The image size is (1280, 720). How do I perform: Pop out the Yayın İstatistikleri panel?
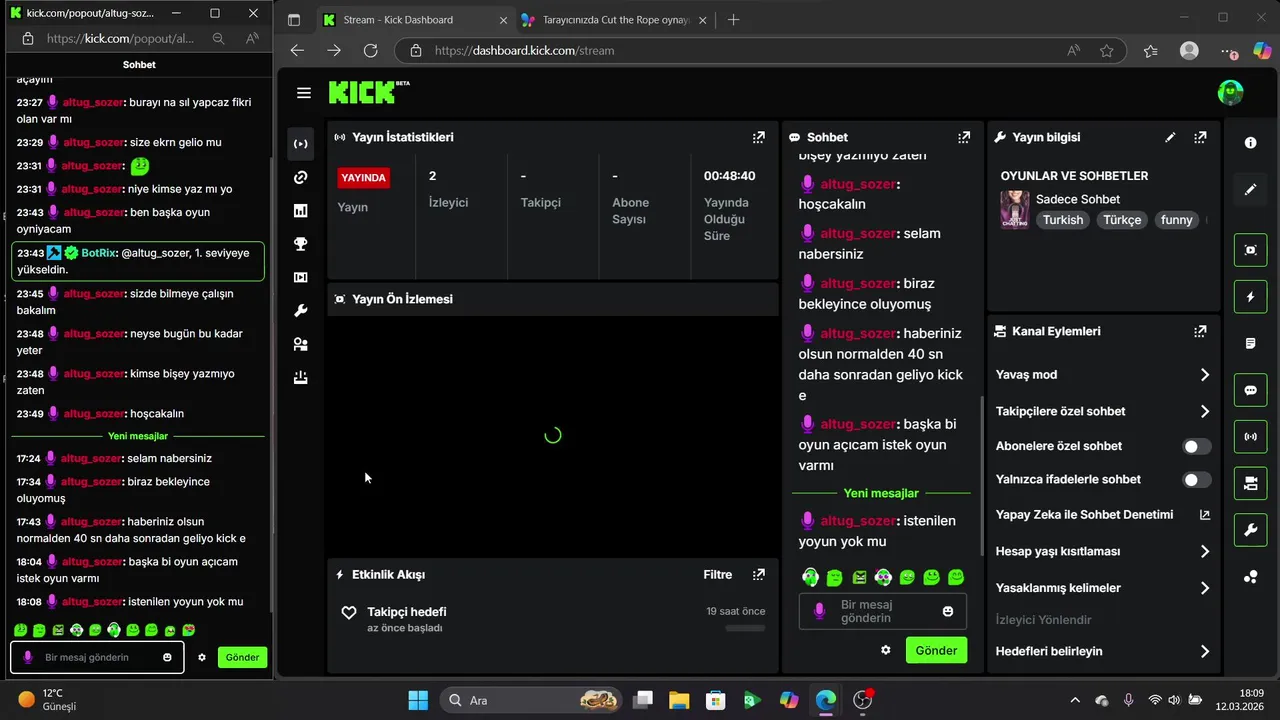point(759,137)
